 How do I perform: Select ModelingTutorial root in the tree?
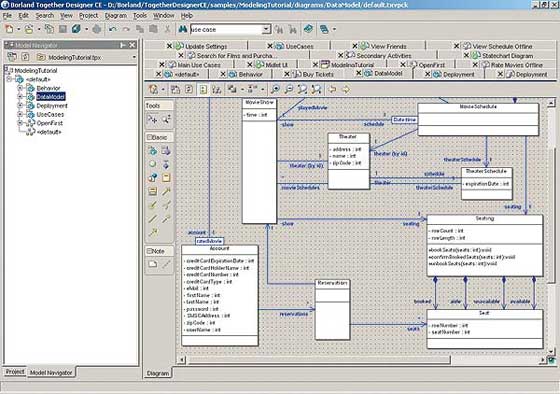(36, 71)
